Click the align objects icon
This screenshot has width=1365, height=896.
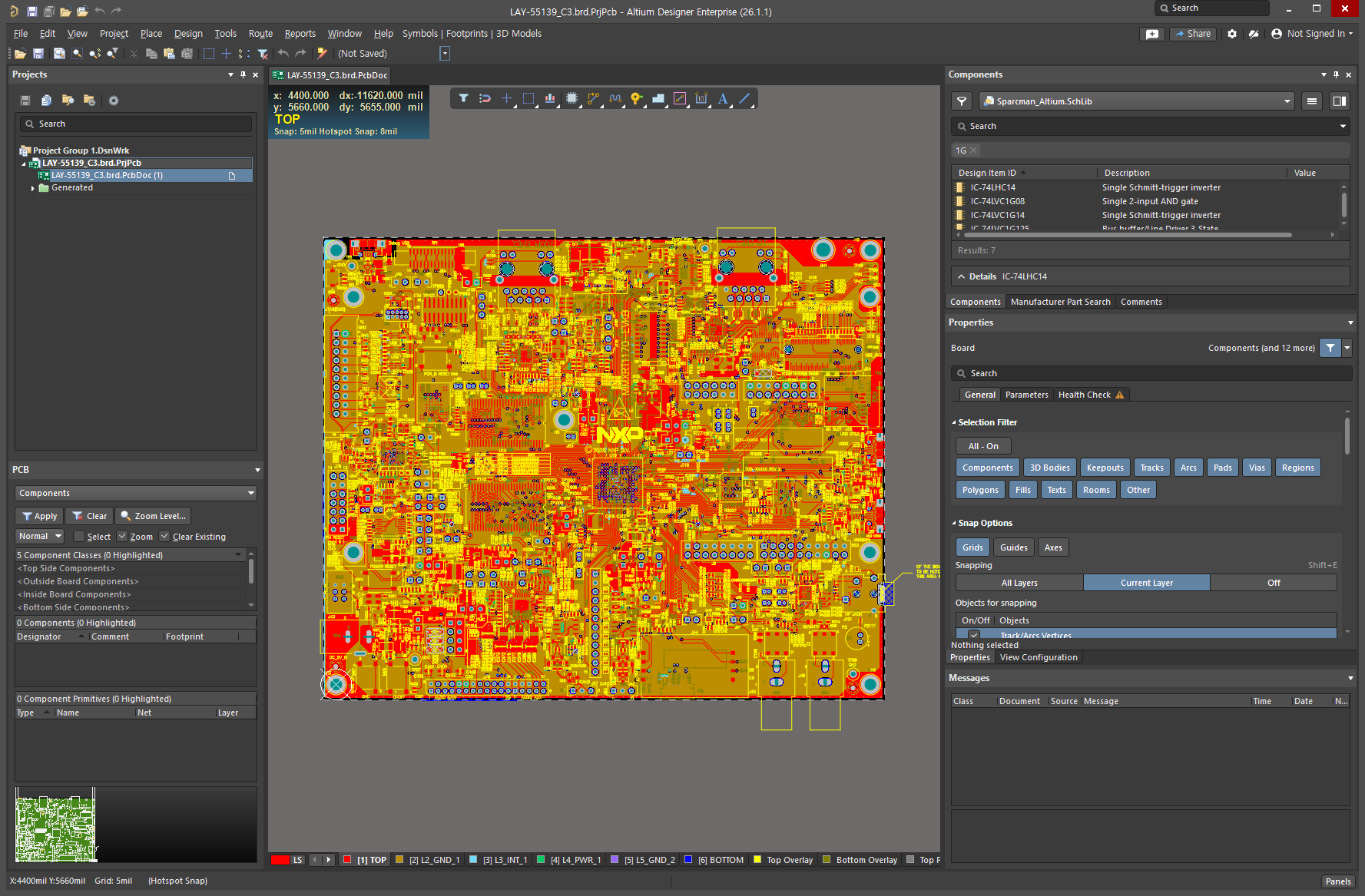(x=550, y=98)
